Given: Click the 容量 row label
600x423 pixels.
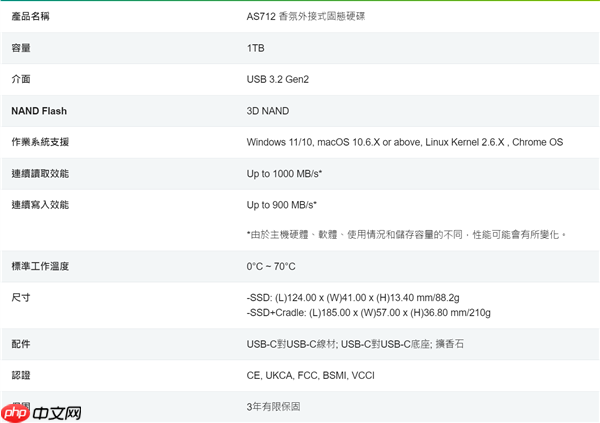Looking at the screenshot, I should [x=21, y=48].
